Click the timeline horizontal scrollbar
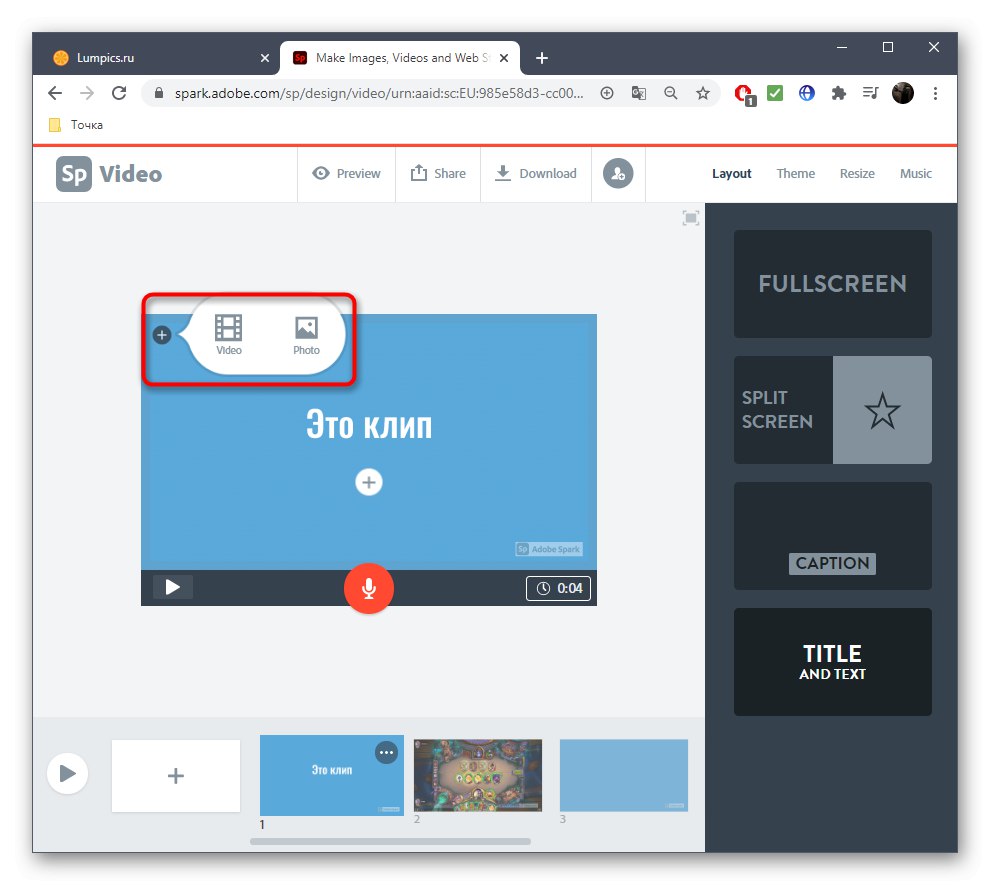 click(390, 841)
